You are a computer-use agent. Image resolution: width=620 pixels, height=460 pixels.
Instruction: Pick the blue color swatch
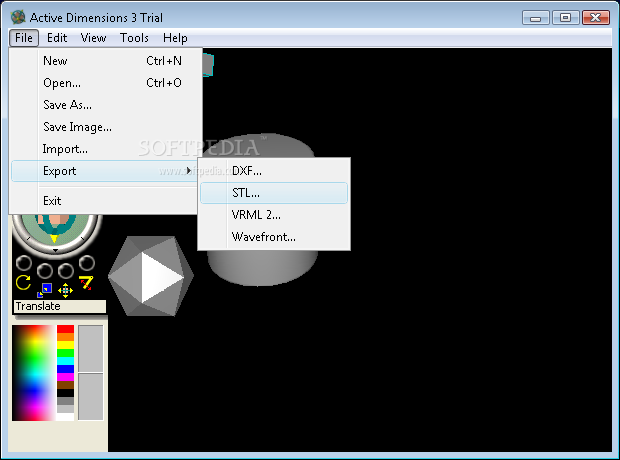65,369
